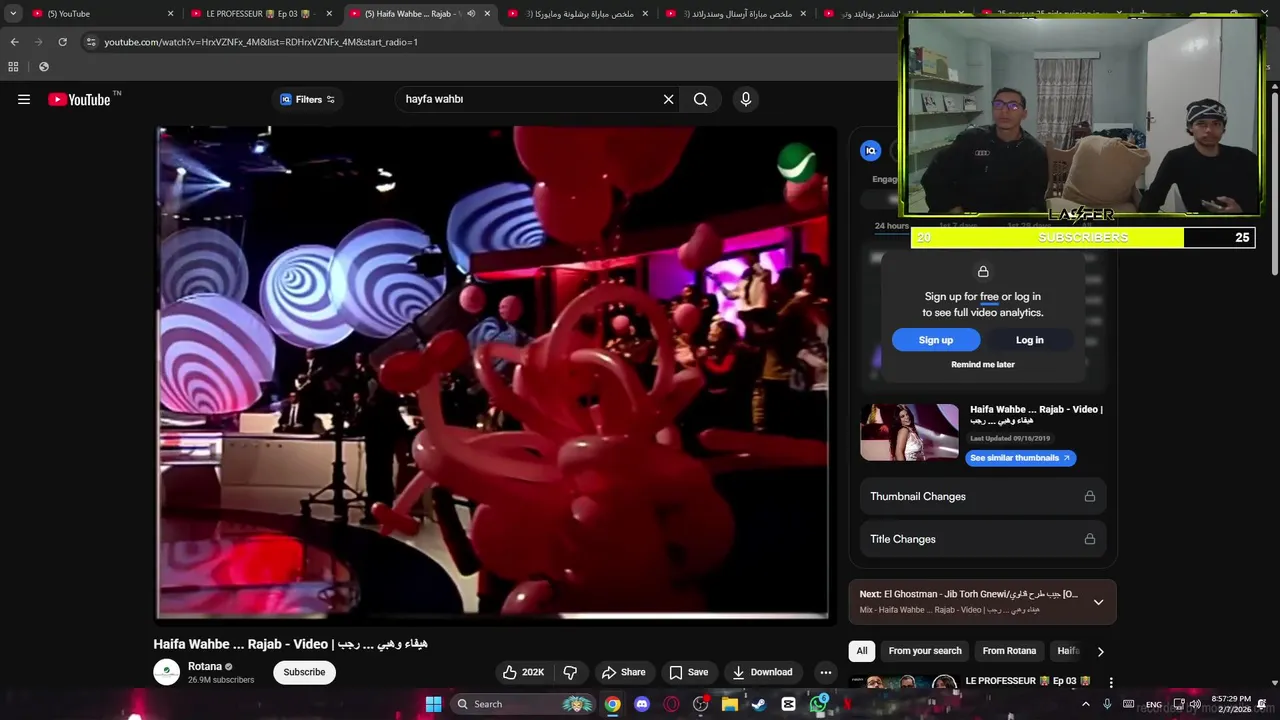Screen dimensions: 1280x720
Task: Click the address bar URL
Action: tap(261, 42)
